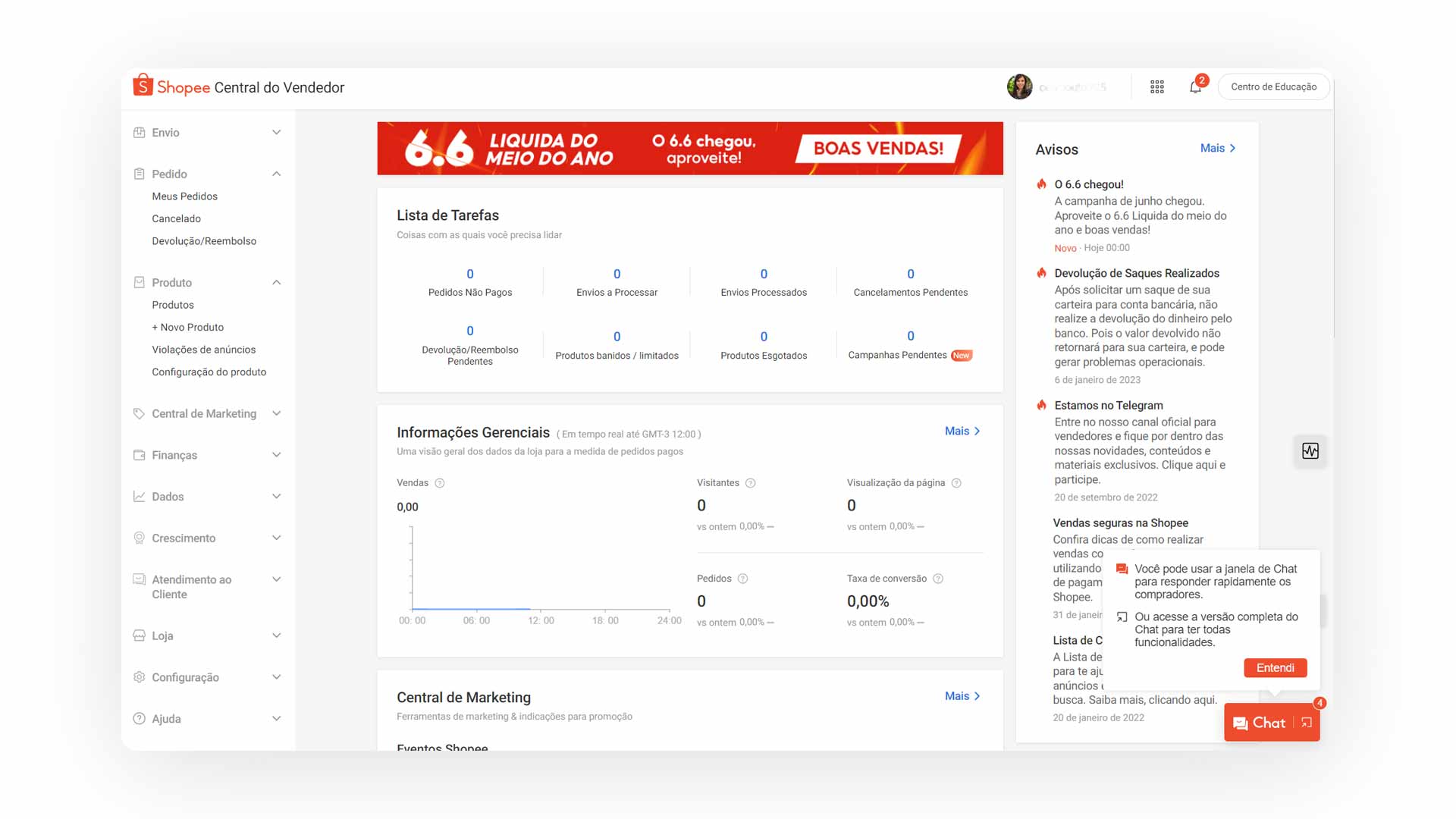The height and width of the screenshot is (819, 1456).
Task: Open Devolução/Reembolso menu item
Action: [204, 241]
